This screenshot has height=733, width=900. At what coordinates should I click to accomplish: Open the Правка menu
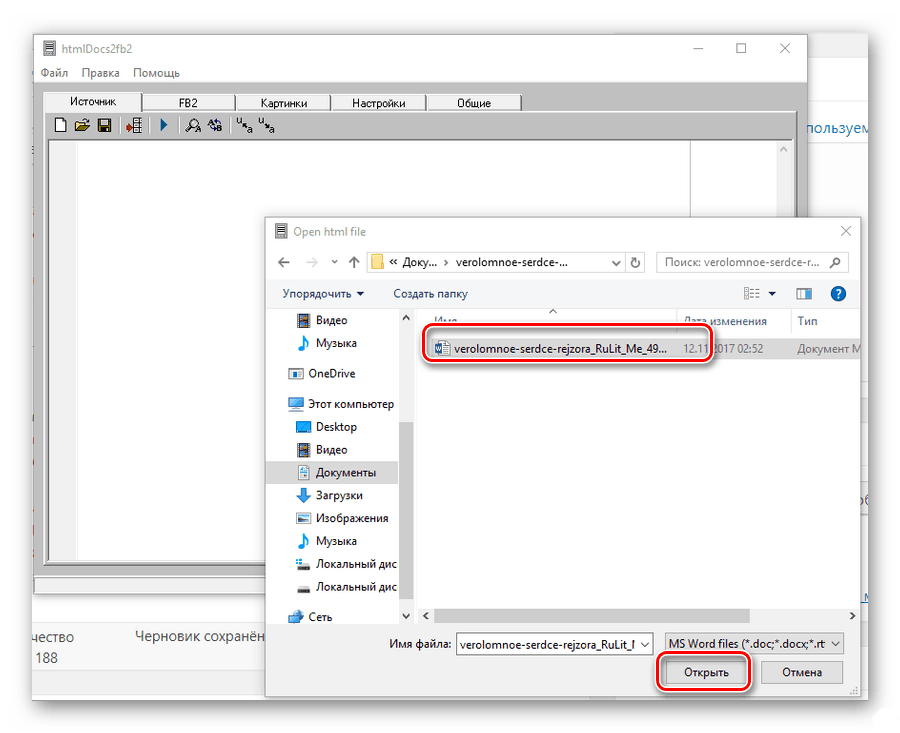100,73
